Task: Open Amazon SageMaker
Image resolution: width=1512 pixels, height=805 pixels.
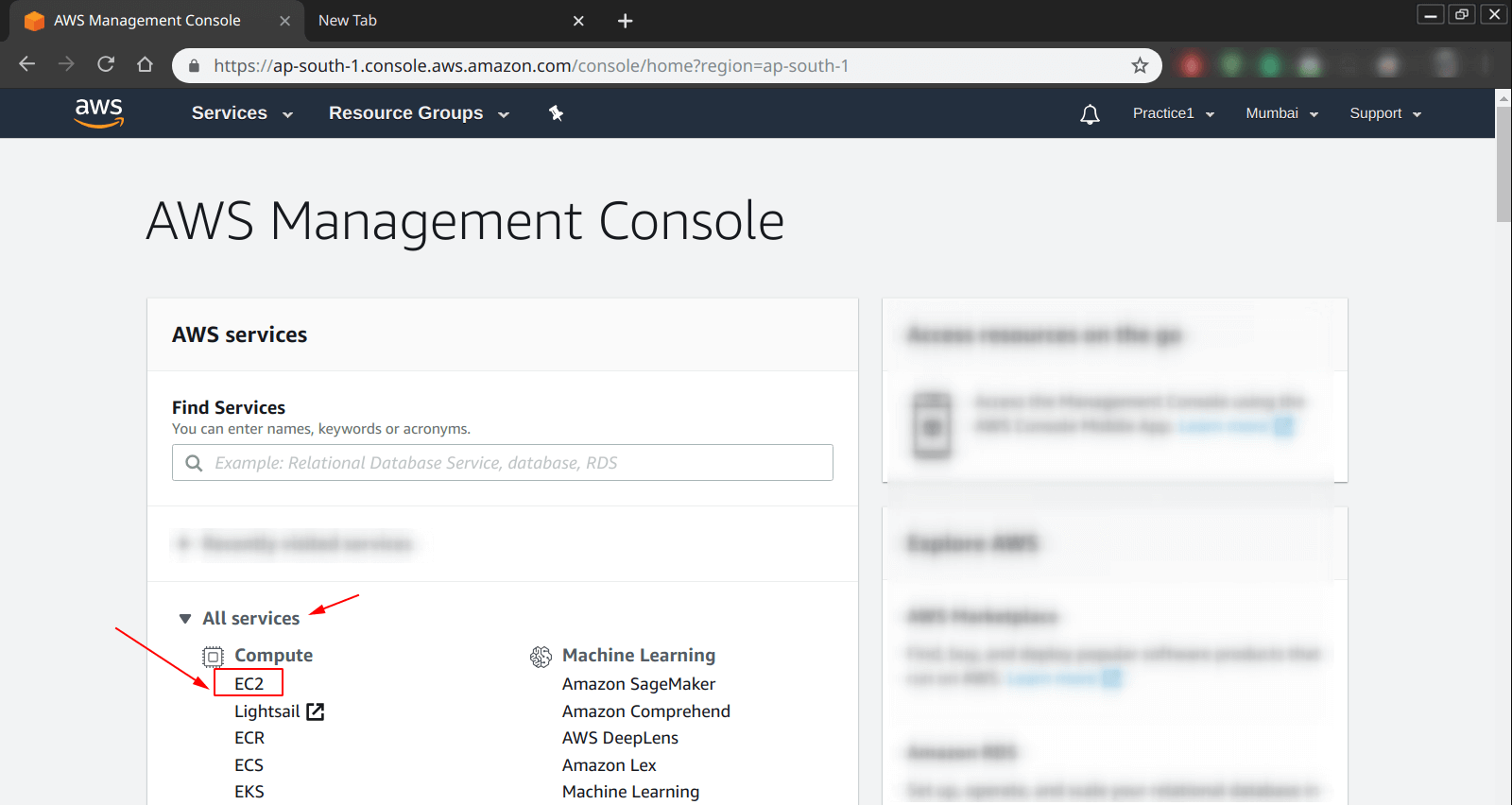Action: 639,684
